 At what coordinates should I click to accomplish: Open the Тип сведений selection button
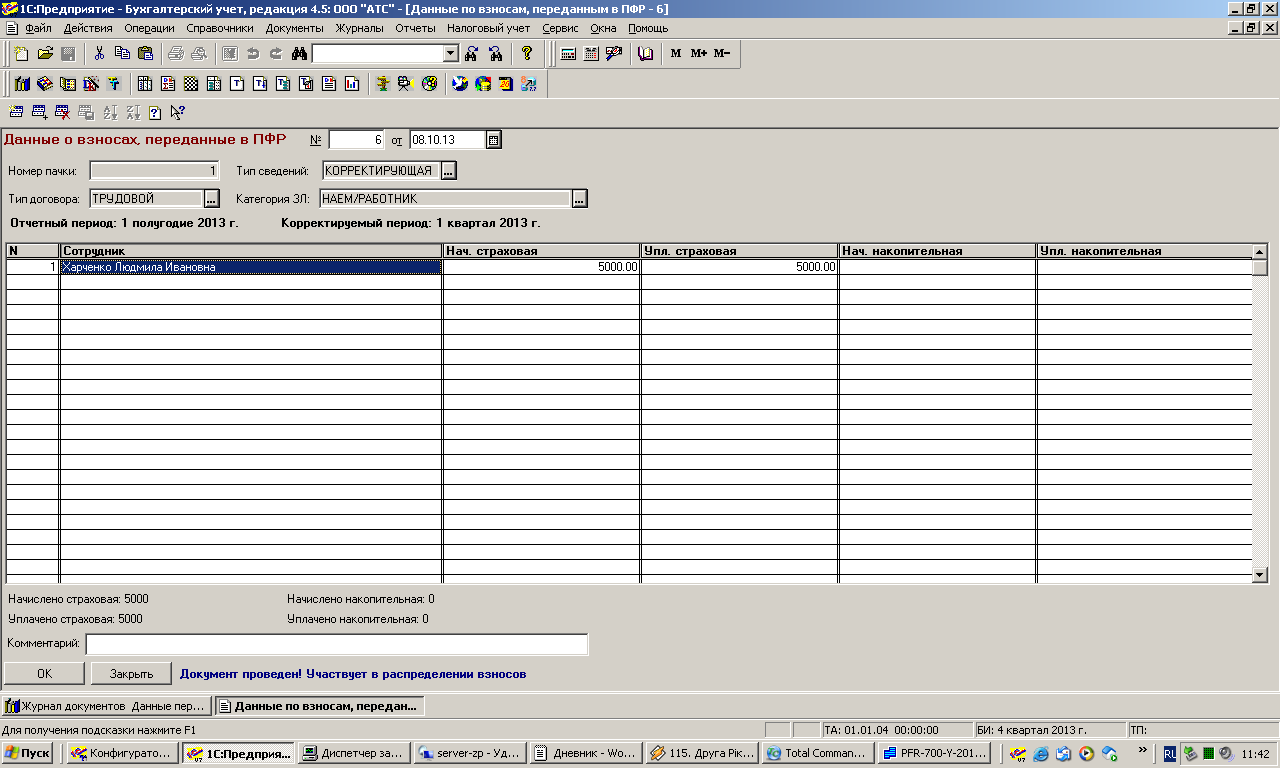(448, 171)
